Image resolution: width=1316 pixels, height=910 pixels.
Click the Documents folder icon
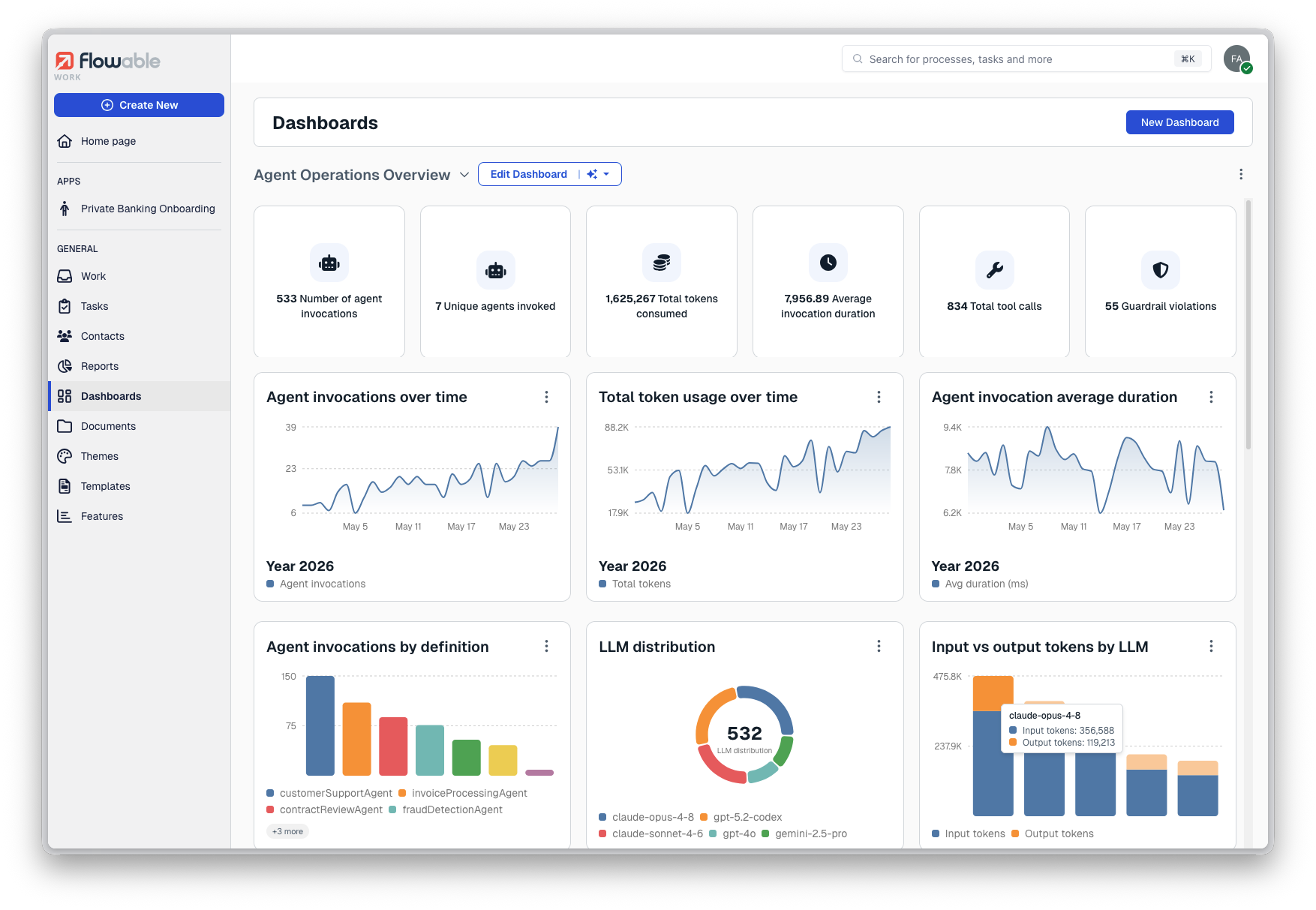[x=65, y=426]
